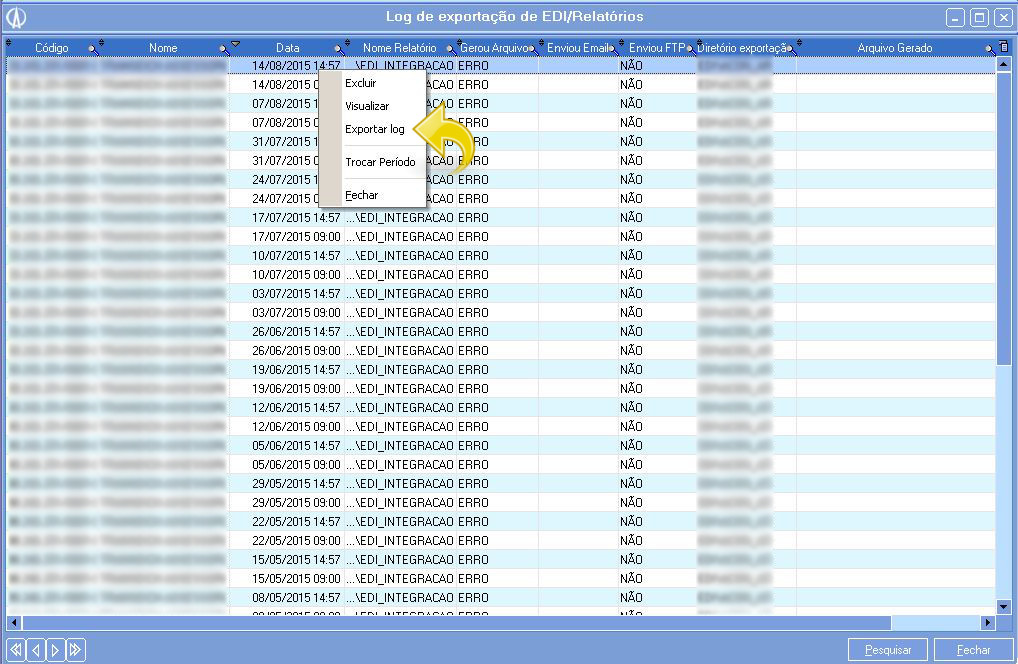This screenshot has height=664, width=1018.
Task: Jump to the last record
Action: pyautogui.click(x=74, y=650)
